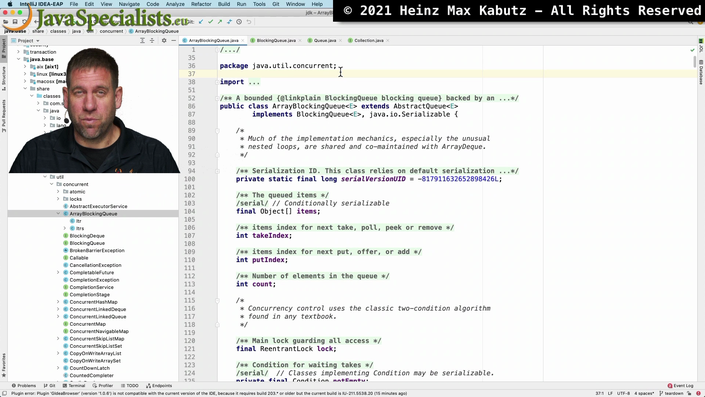The image size is (705, 397).
Task: Open Project panel settings gear
Action: [x=164, y=40]
